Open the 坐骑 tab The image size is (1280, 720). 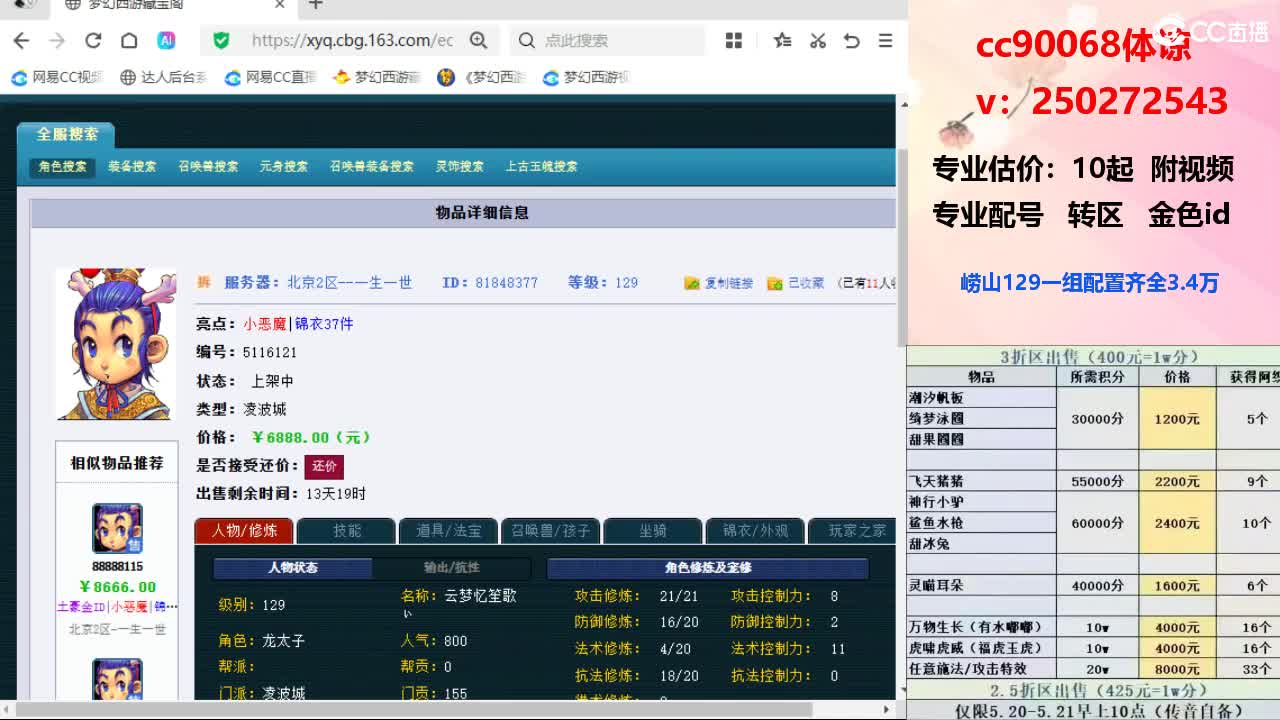click(652, 531)
